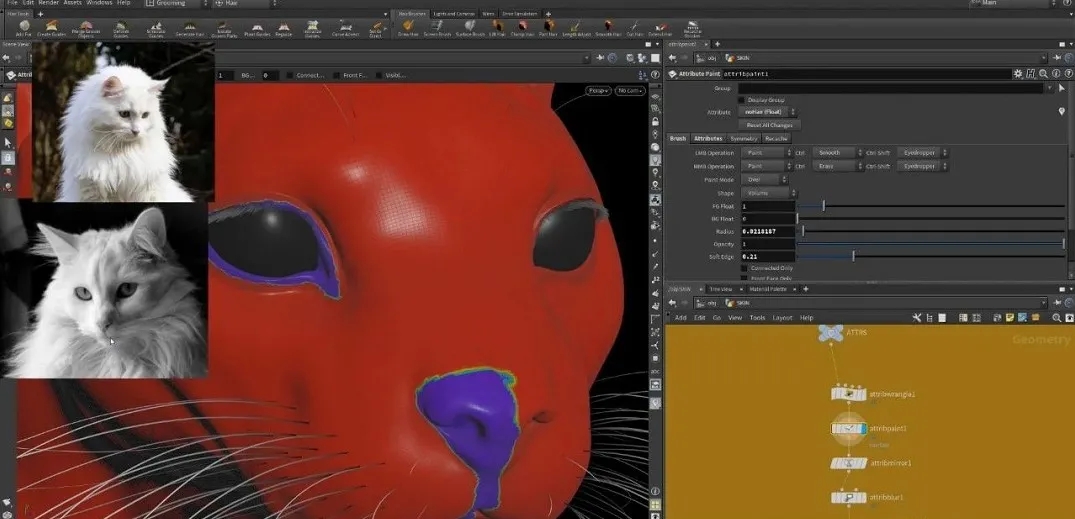The image size is (1075, 519).
Task: Switch to the Symmetry tab
Action: pyautogui.click(x=743, y=138)
